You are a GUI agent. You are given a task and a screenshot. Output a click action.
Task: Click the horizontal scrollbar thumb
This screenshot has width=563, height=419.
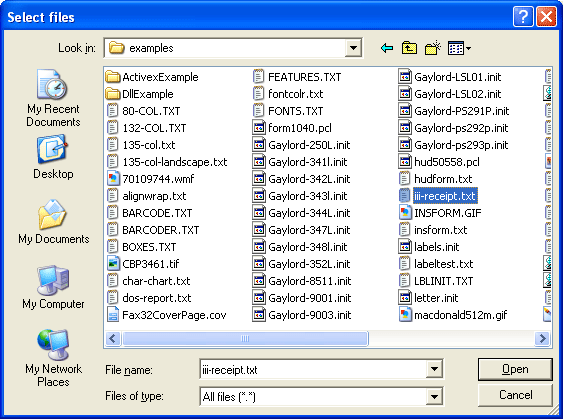click(245, 338)
